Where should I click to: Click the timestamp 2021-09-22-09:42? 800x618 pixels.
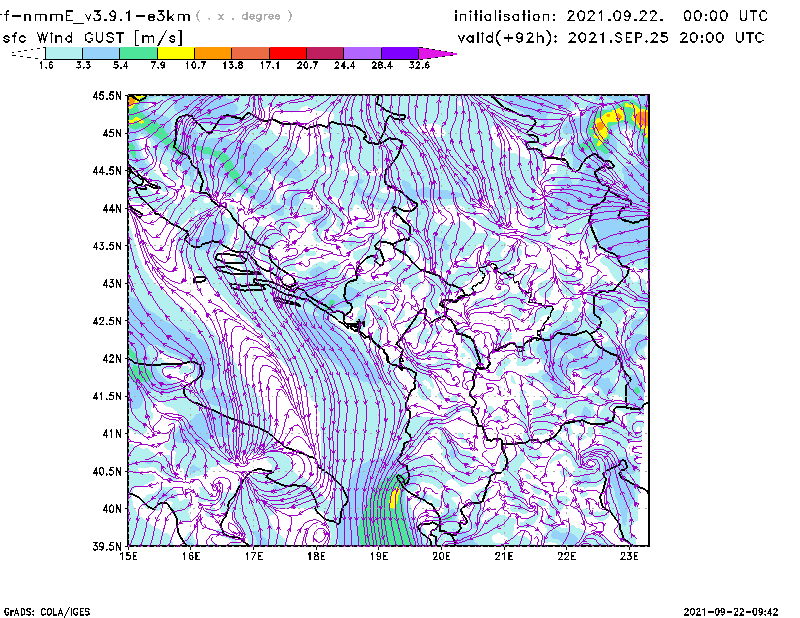pyautogui.click(x=731, y=612)
